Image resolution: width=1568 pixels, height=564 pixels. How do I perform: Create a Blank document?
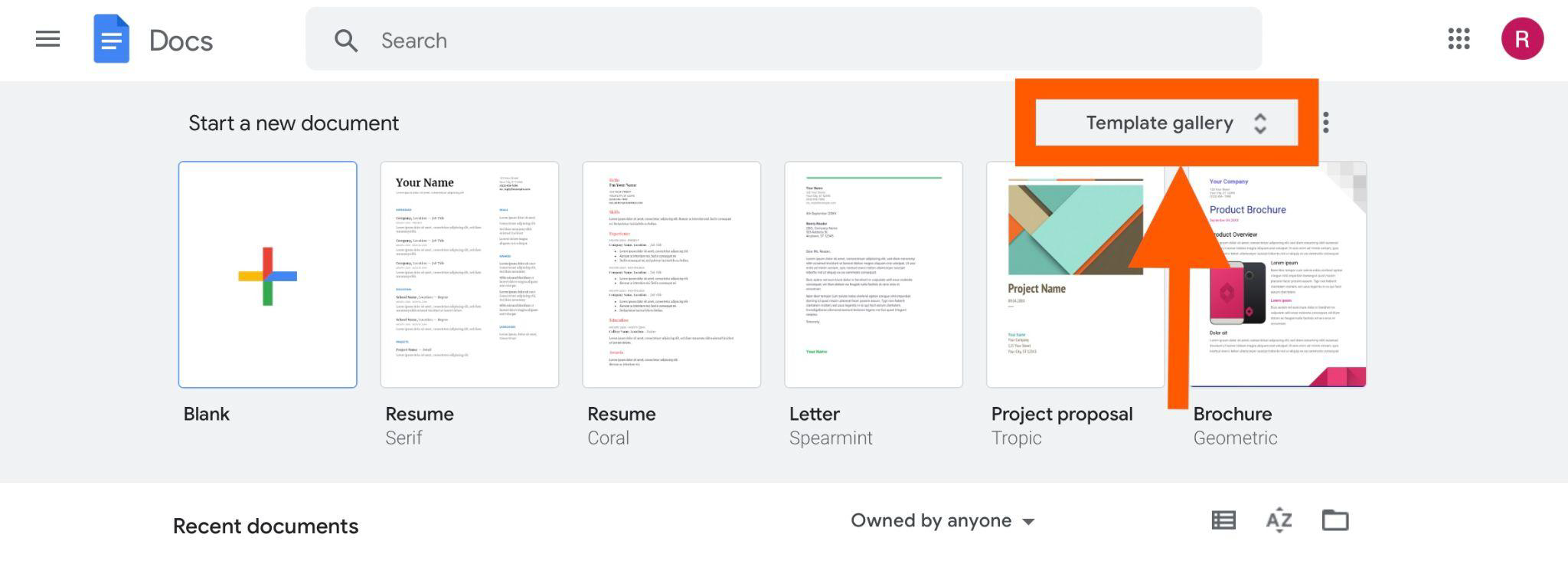pos(267,274)
